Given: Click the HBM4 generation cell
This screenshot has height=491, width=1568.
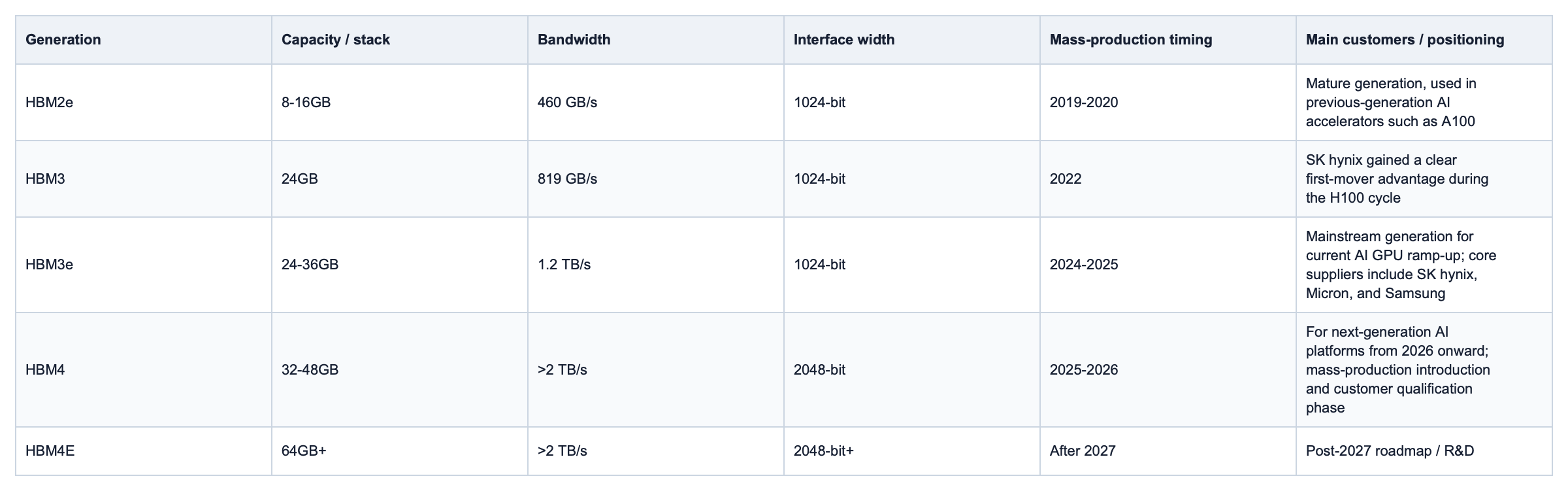Looking at the screenshot, I should coord(144,370).
